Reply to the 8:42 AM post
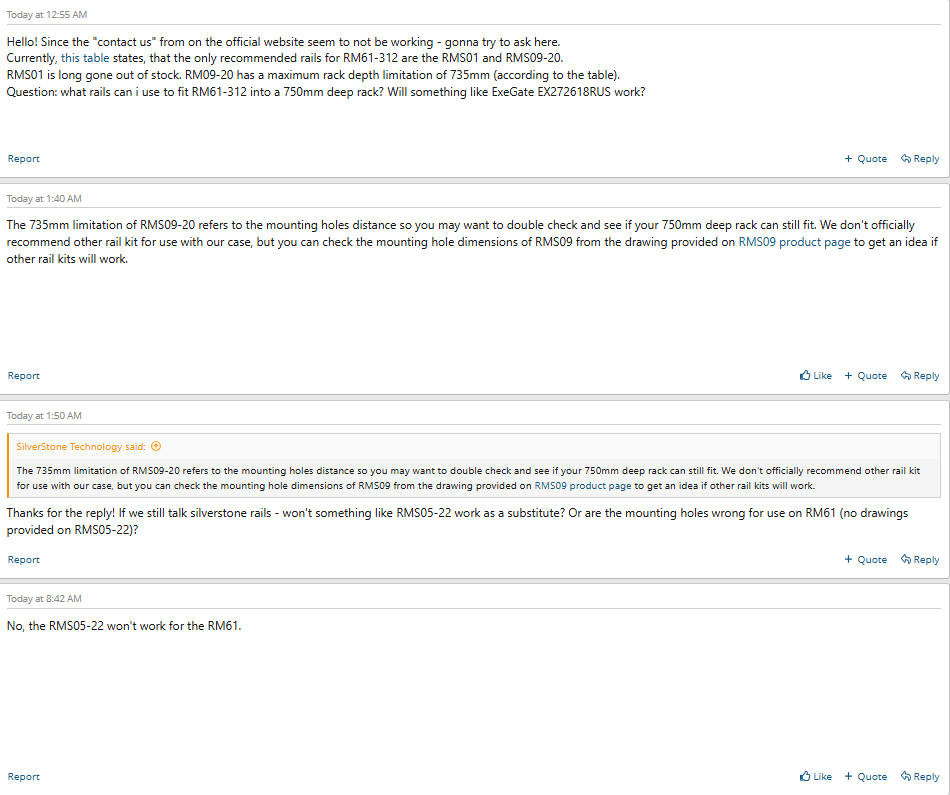Screen dimensions: 950x795 click(x=920, y=776)
